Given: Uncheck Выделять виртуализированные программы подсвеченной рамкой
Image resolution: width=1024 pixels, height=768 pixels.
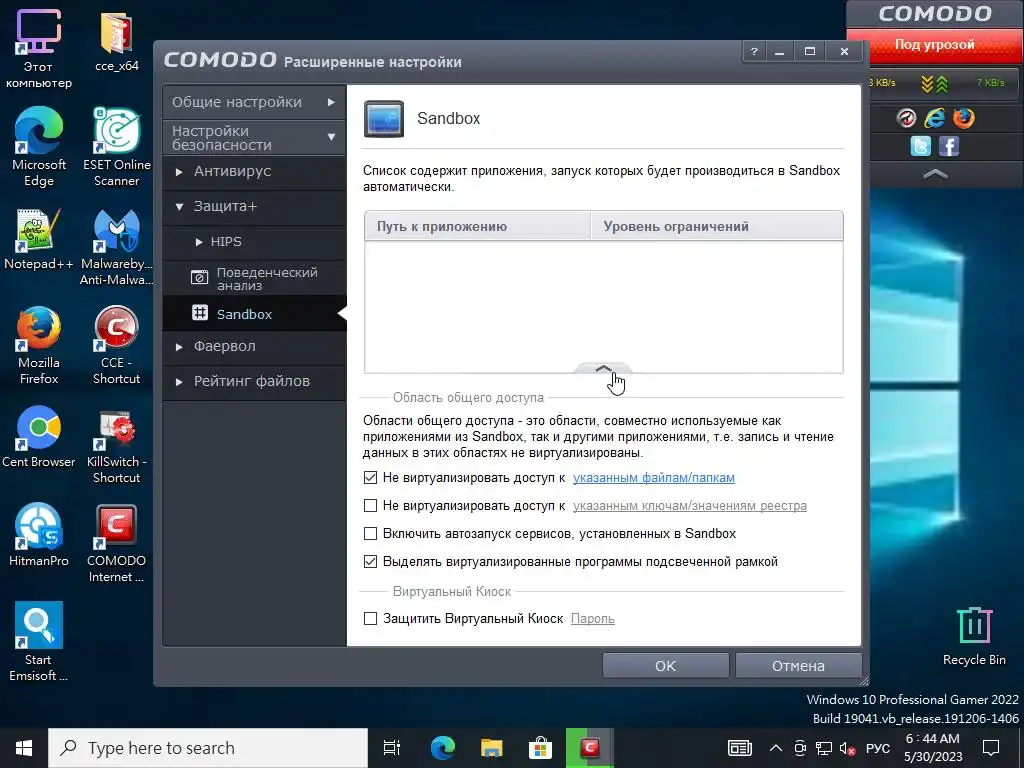Looking at the screenshot, I should [370, 562].
